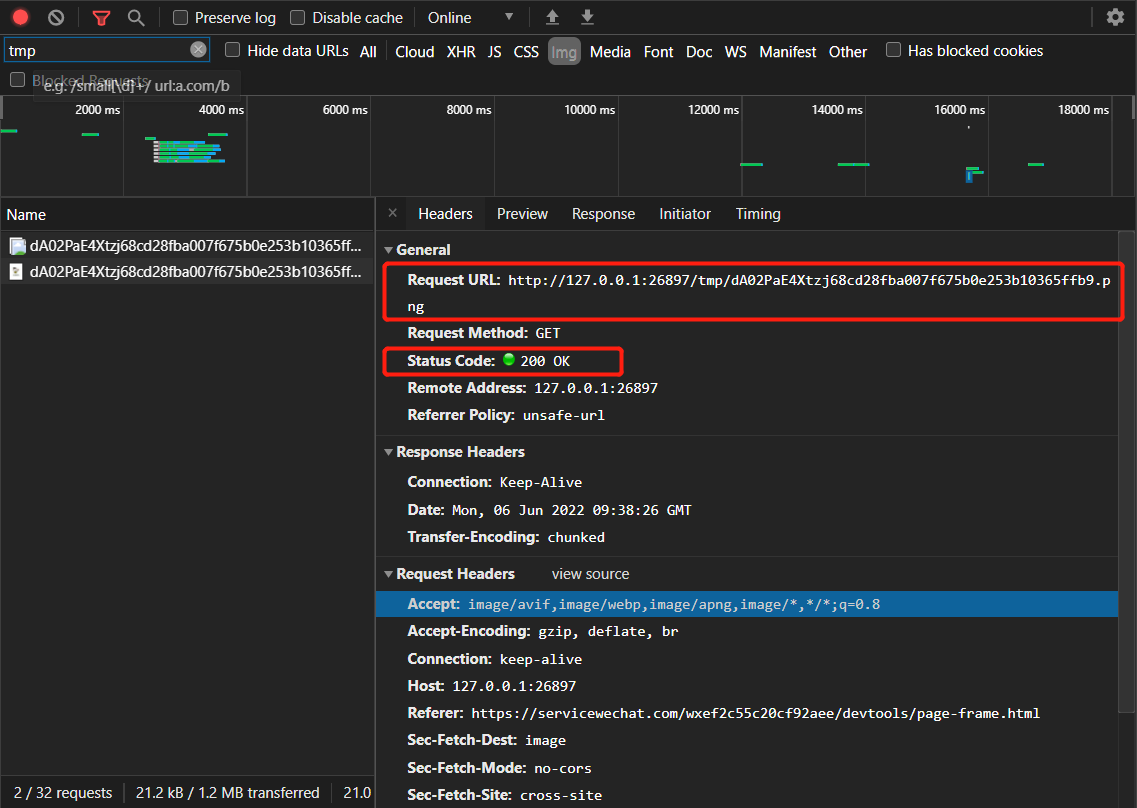Collapse the General section
The width and height of the screenshot is (1137, 808).
pyautogui.click(x=389, y=250)
